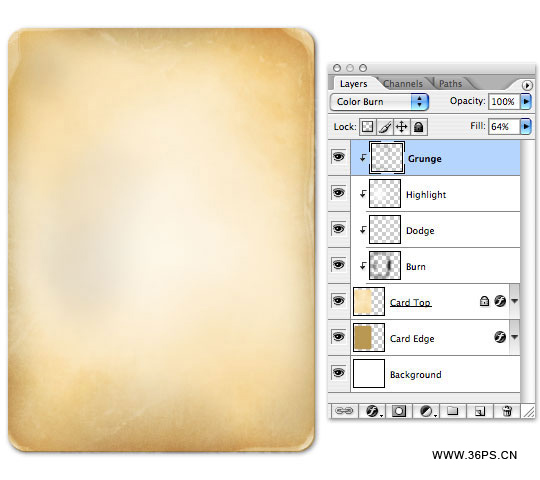Click the Layers panel scrollbar
This screenshot has width=540, height=480.
click(526, 271)
